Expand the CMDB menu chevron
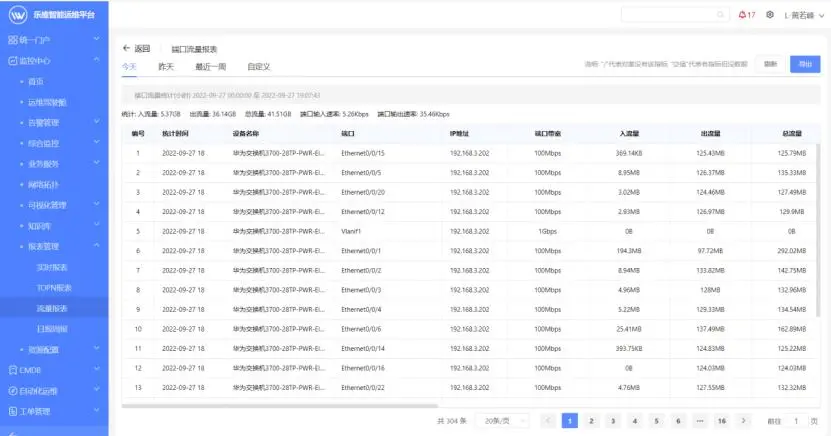The image size is (831, 436). tap(96, 369)
